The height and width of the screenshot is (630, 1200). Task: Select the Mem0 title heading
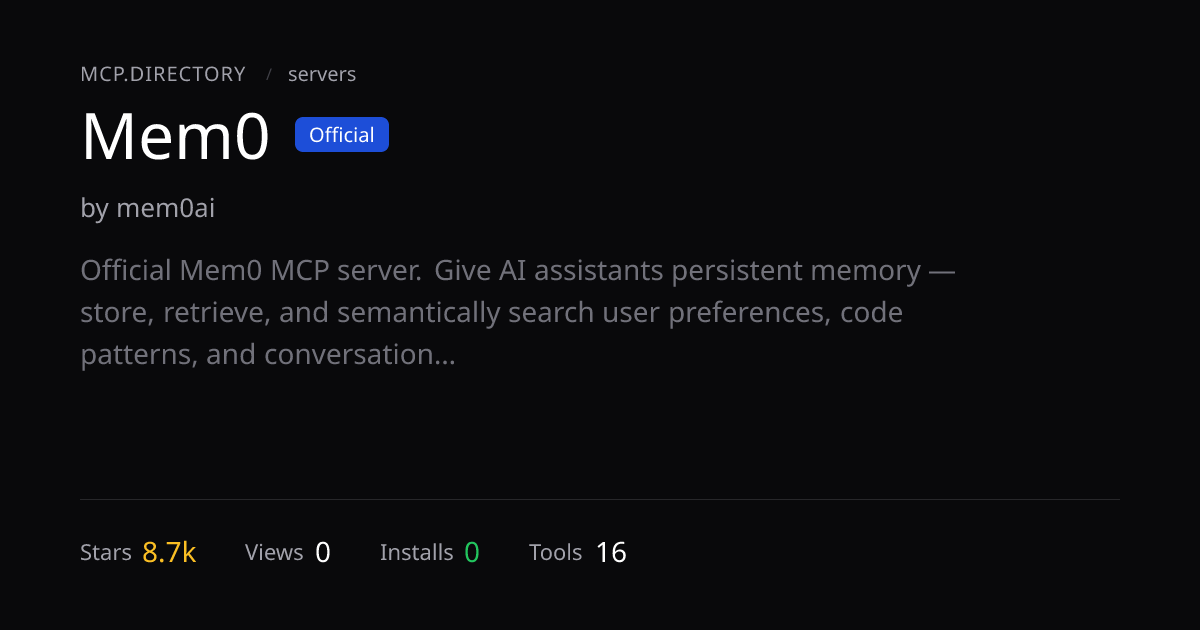point(175,136)
